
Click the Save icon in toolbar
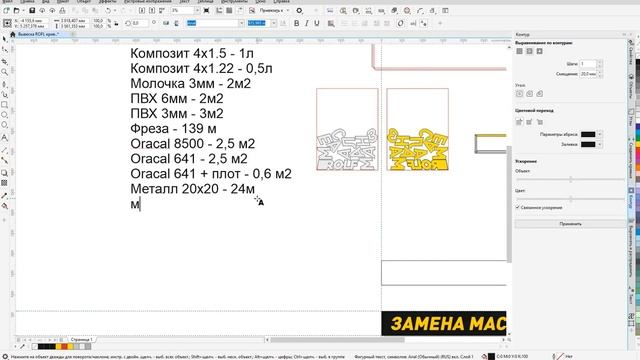coord(32,10)
